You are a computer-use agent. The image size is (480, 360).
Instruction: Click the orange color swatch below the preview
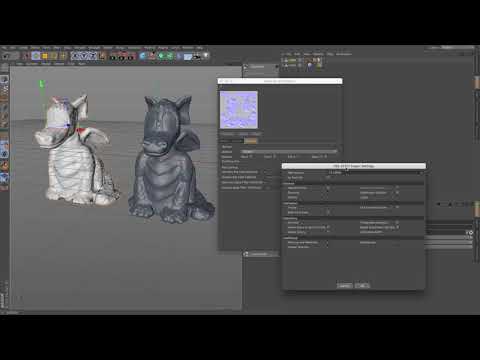[x=250, y=141]
